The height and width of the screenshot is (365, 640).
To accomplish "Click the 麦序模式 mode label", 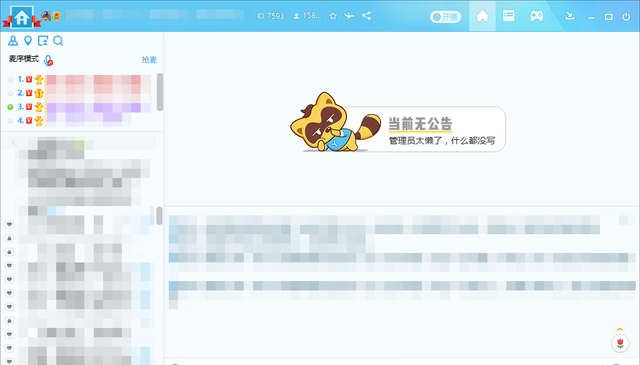I will [x=24, y=59].
